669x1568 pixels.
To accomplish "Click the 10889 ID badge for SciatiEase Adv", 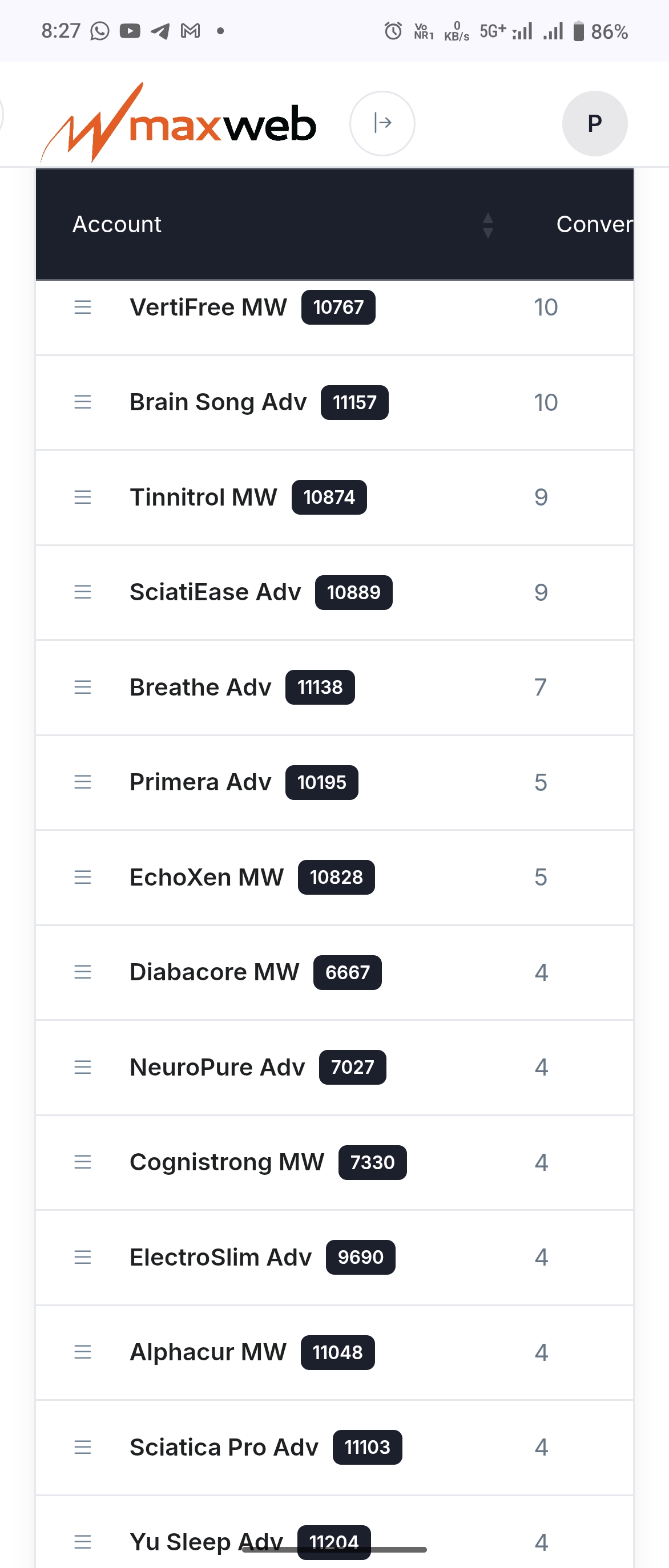I will tap(354, 592).
